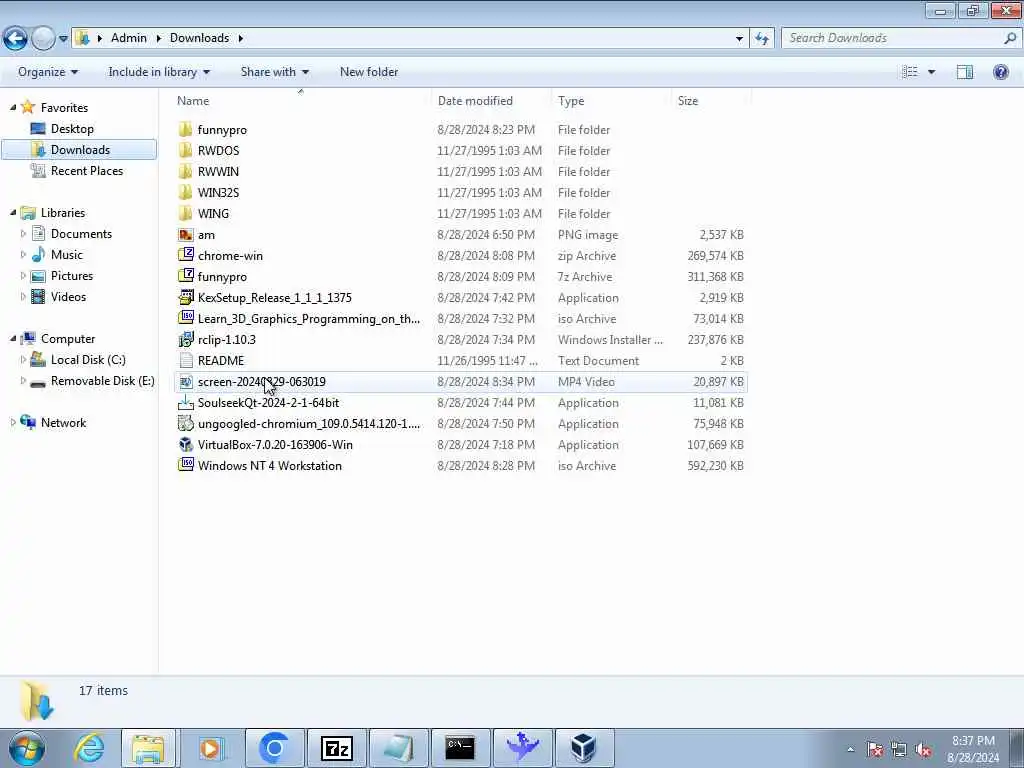Open the Windows Start menu orb
The height and width of the screenshot is (768, 1024).
point(26,748)
